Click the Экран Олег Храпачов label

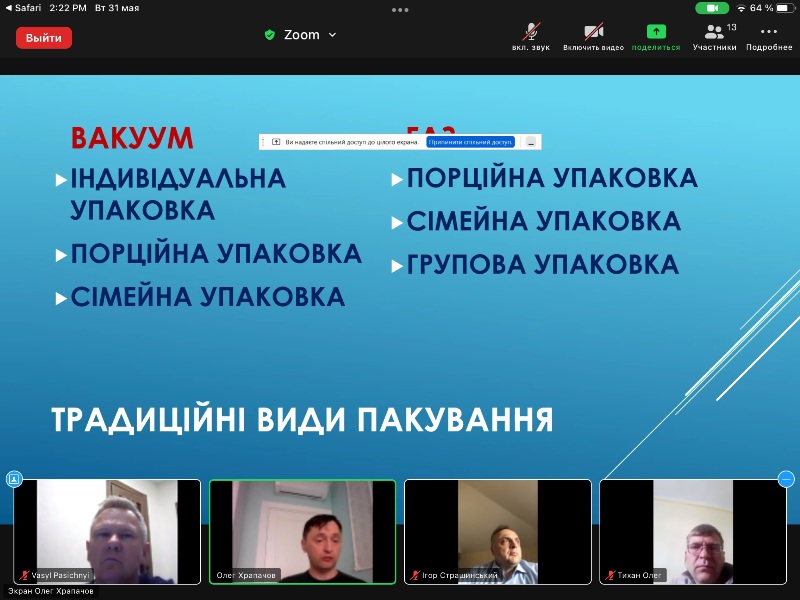click(x=51, y=591)
